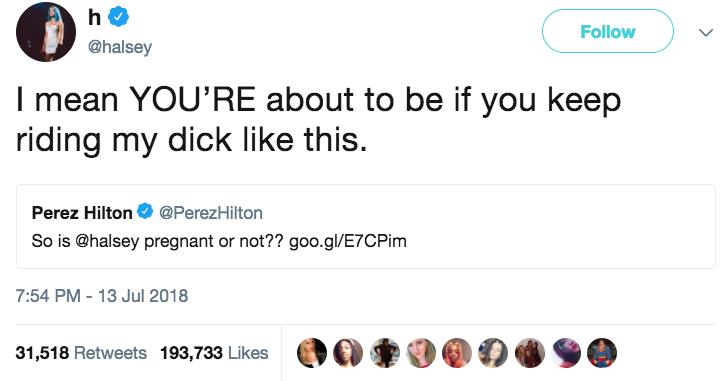The image size is (727, 381).
Task: Open the quoted Perez Hilton tweet card
Action: click(366, 227)
